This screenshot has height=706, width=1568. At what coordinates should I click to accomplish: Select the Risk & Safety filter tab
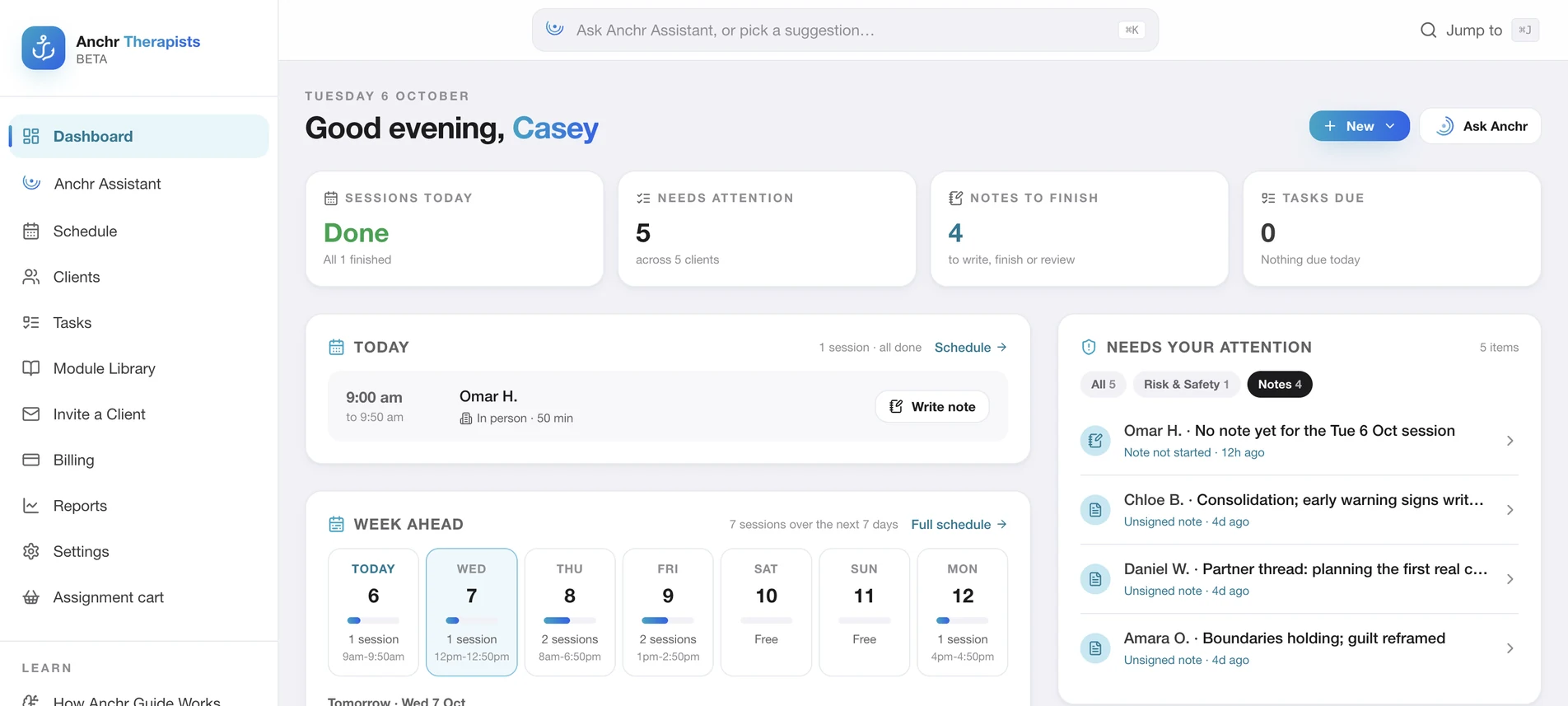[x=1186, y=385]
